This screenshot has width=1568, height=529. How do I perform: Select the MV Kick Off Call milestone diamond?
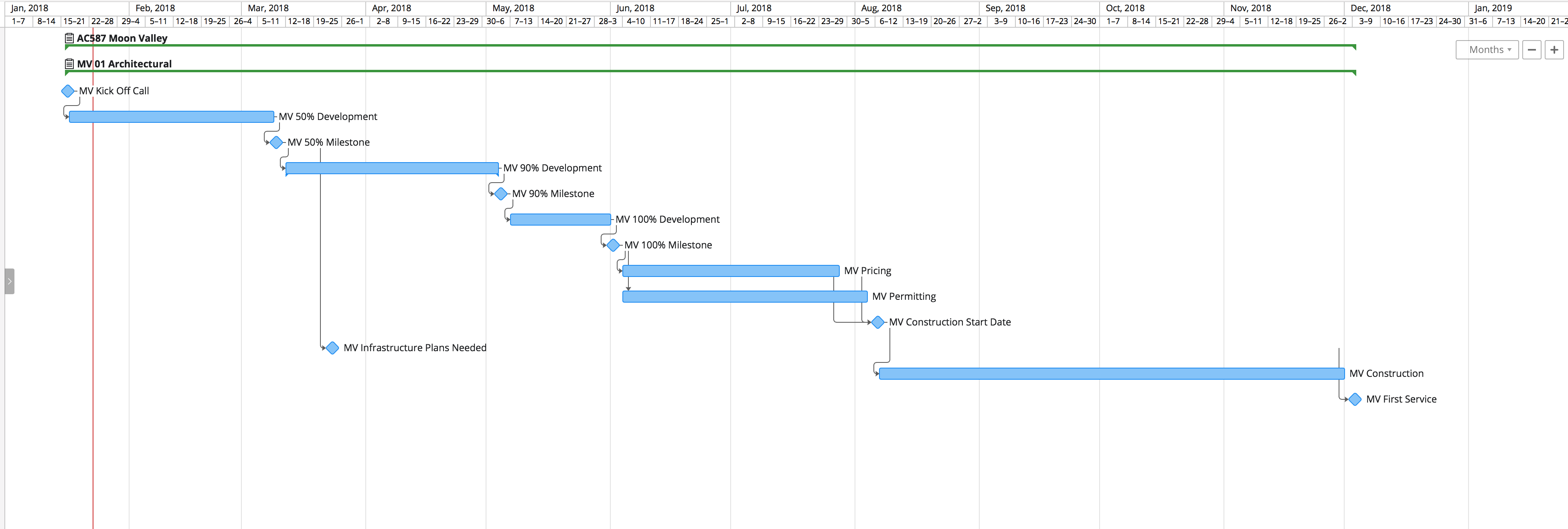[x=67, y=91]
